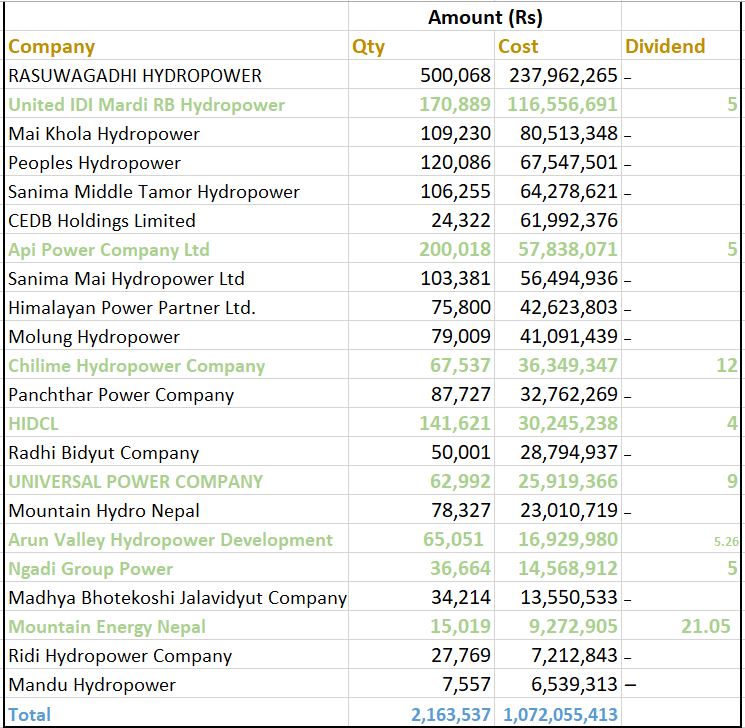This screenshot has width=745, height=728.
Task: Click CEDB Holdings Limited cell
Action: pyautogui.click(x=102, y=221)
